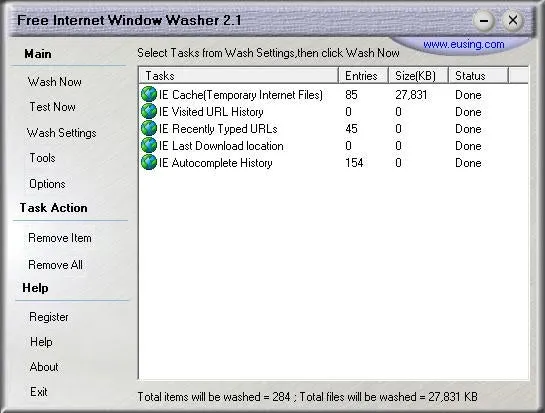This screenshot has width=545, height=413.
Task: Click the Total items will be washed summary
Action: pyautogui.click(x=308, y=397)
